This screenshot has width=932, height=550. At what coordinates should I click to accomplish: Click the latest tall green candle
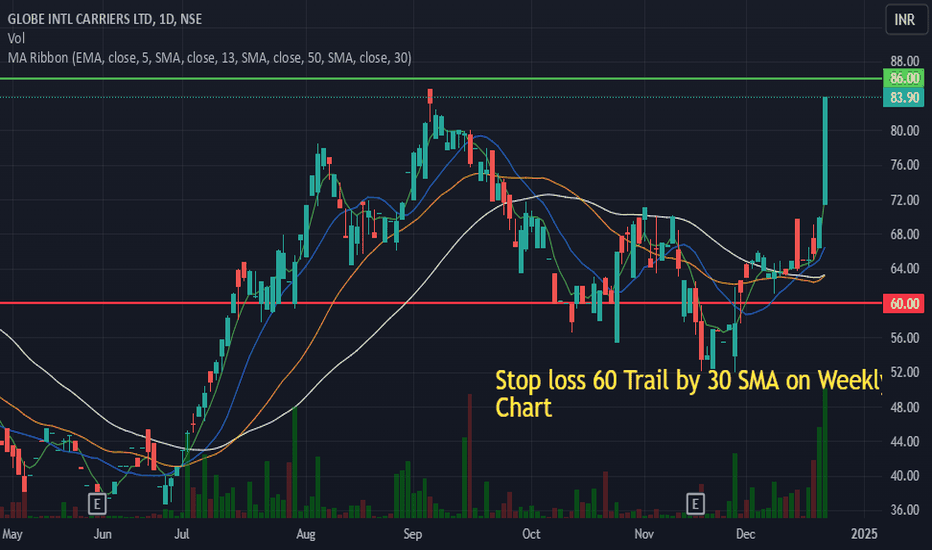pyautogui.click(x=825, y=151)
